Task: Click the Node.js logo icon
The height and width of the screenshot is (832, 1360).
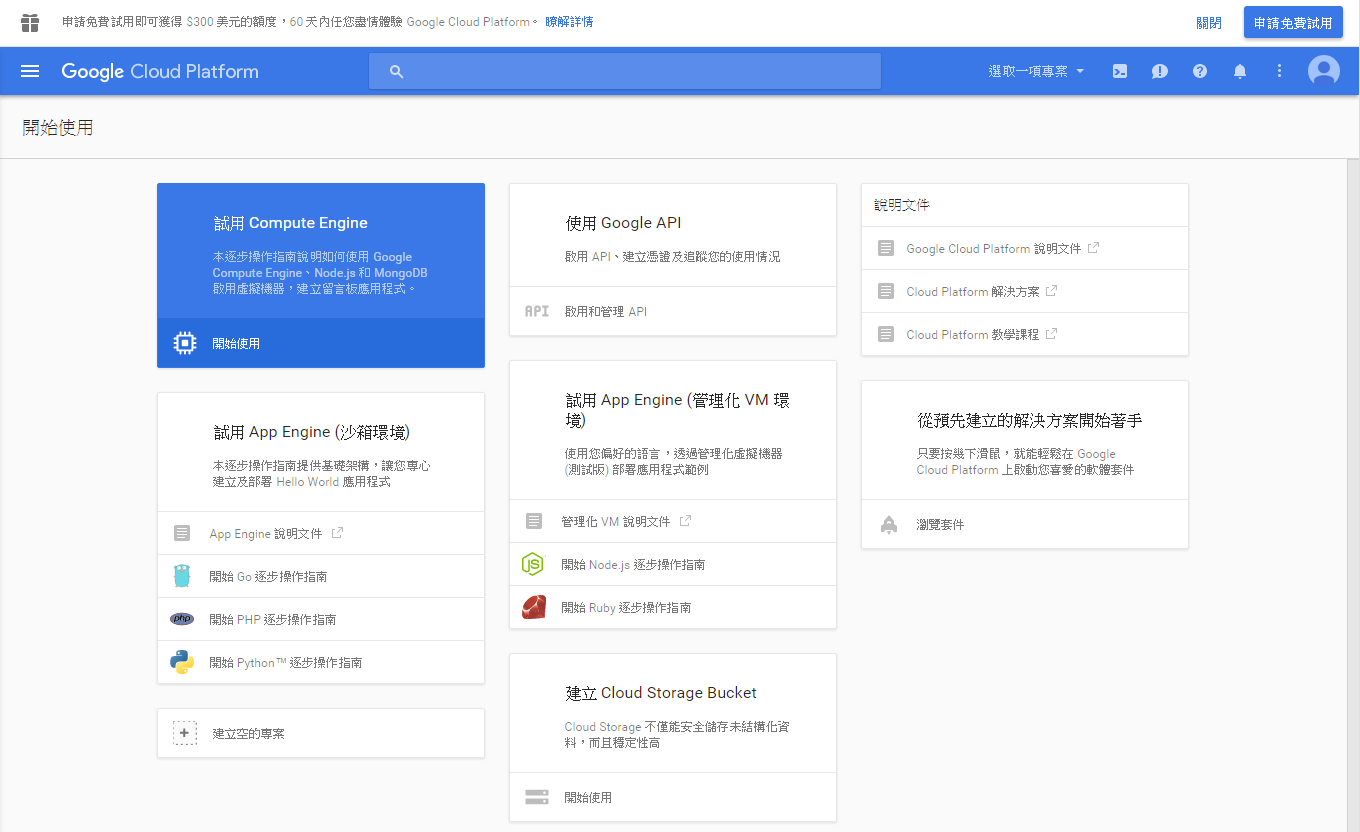Action: point(533,564)
